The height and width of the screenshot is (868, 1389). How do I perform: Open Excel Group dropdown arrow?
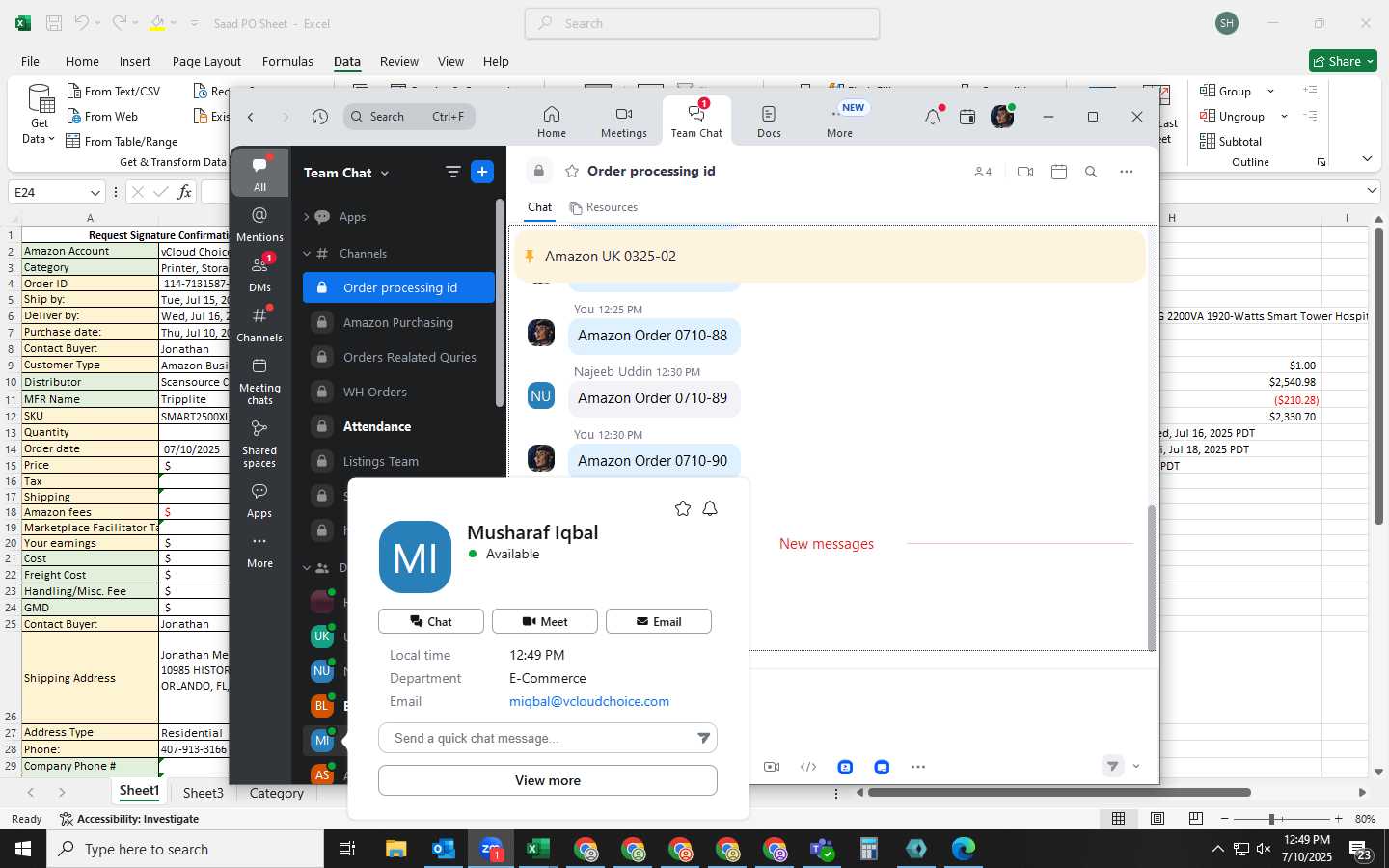pos(1270,91)
